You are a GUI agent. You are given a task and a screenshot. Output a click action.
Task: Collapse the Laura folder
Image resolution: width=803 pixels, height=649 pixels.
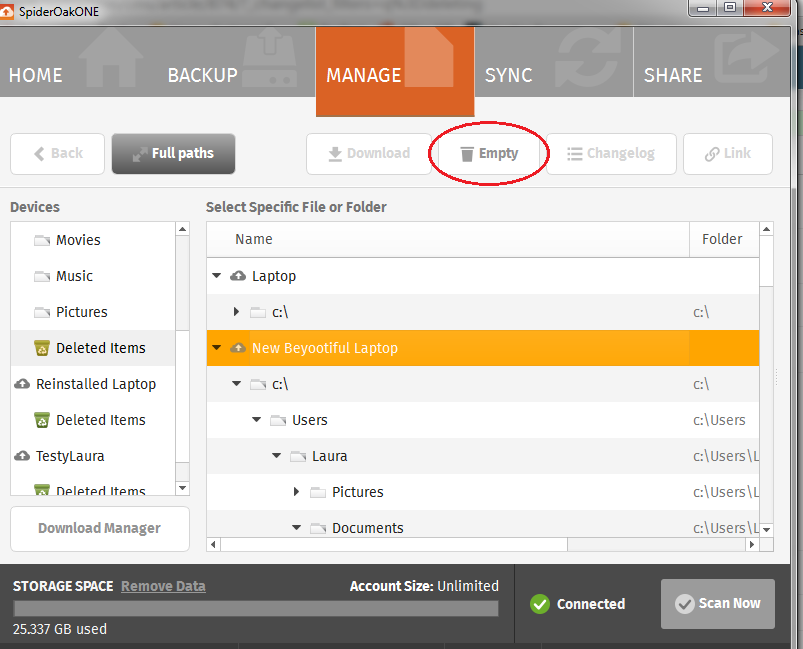[277, 455]
